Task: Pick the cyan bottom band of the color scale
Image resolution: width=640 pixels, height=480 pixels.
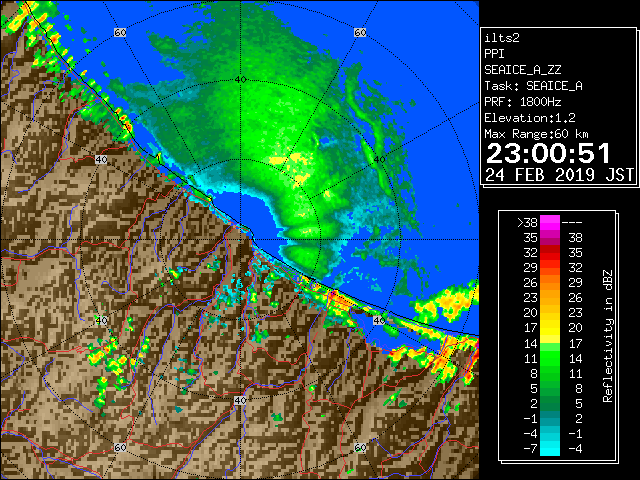Action: 550,448
